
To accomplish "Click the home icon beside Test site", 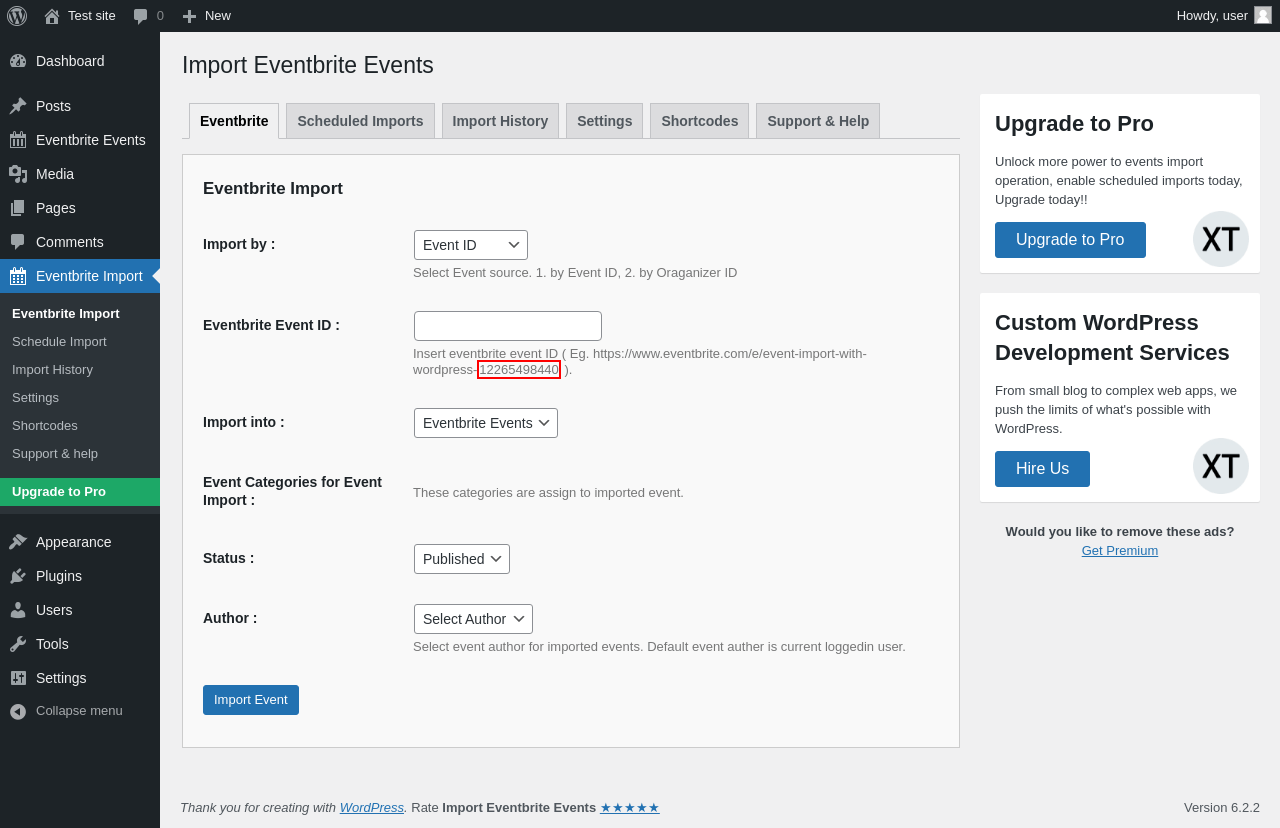I will coord(52,16).
